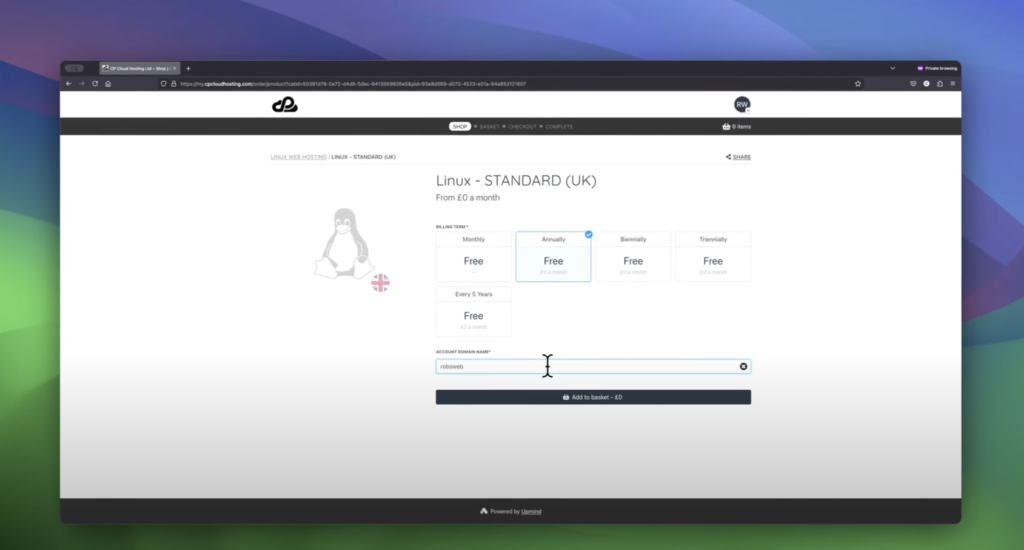Viewport: 1024px width, 550px height.
Task: Open the extensions puzzle icon
Action: [940, 84]
